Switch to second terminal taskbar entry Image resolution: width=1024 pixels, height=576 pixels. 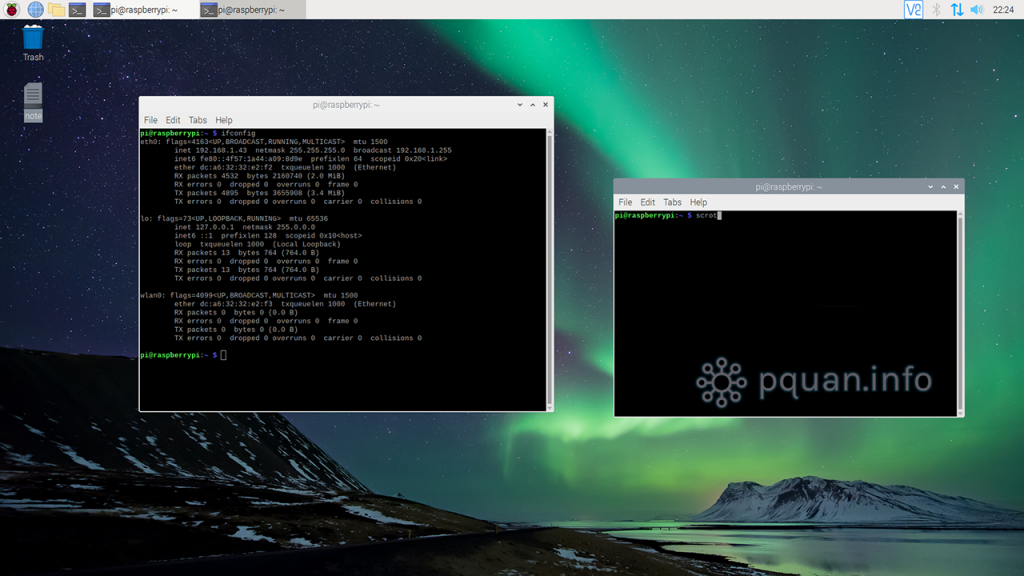click(251, 10)
